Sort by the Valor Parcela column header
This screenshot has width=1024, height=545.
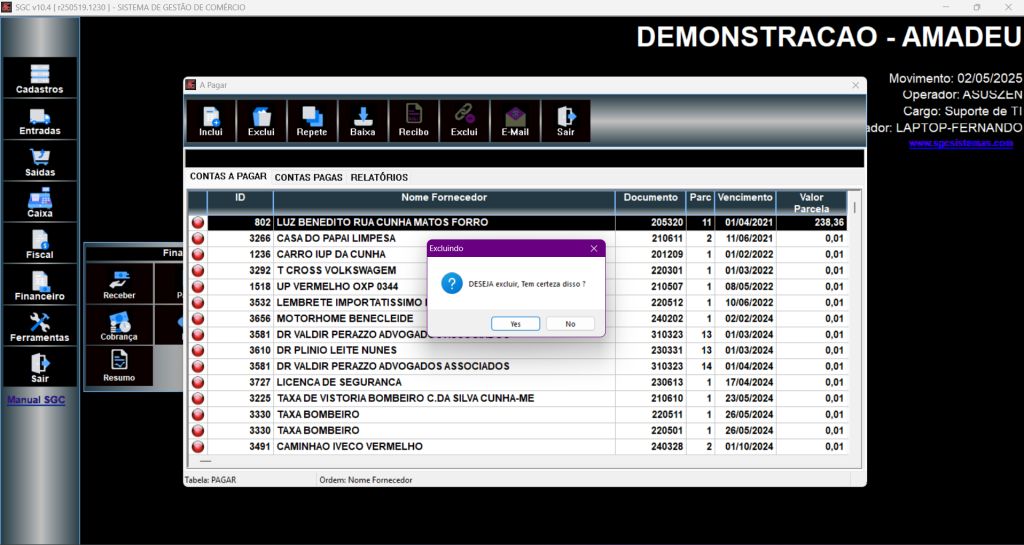point(811,202)
